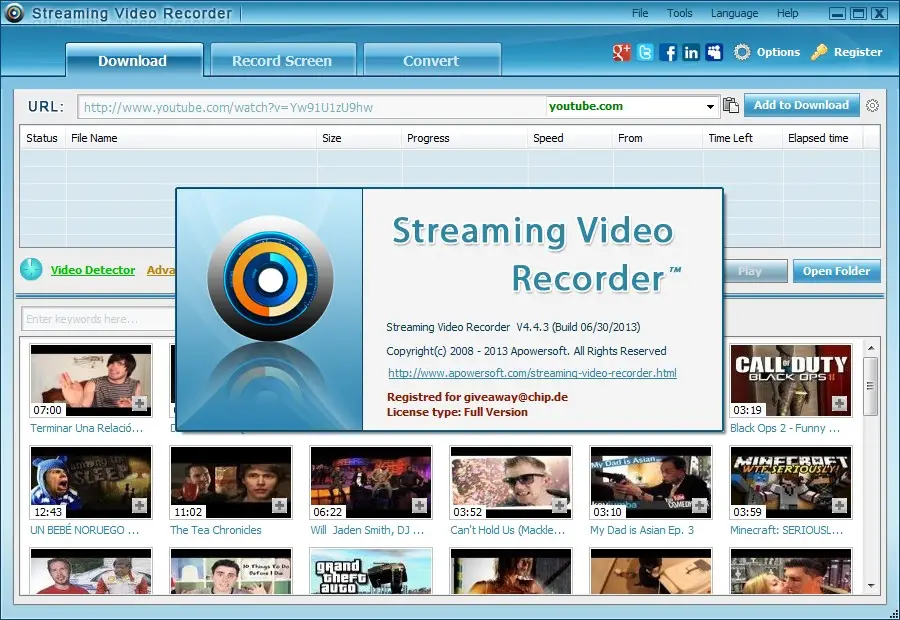900x620 pixels.
Task: Click the title 'The Tea Chronicles'
Action: (216, 530)
